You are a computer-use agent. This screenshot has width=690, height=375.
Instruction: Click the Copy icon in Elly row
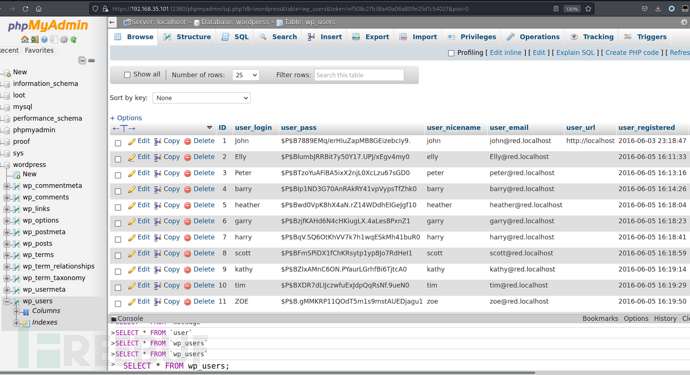(158, 158)
